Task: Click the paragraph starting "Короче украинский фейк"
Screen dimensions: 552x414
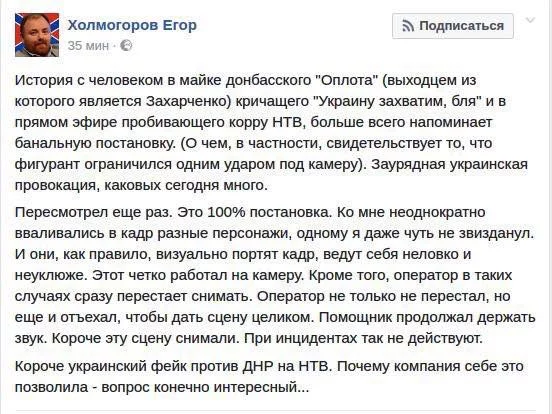Action: click(269, 377)
